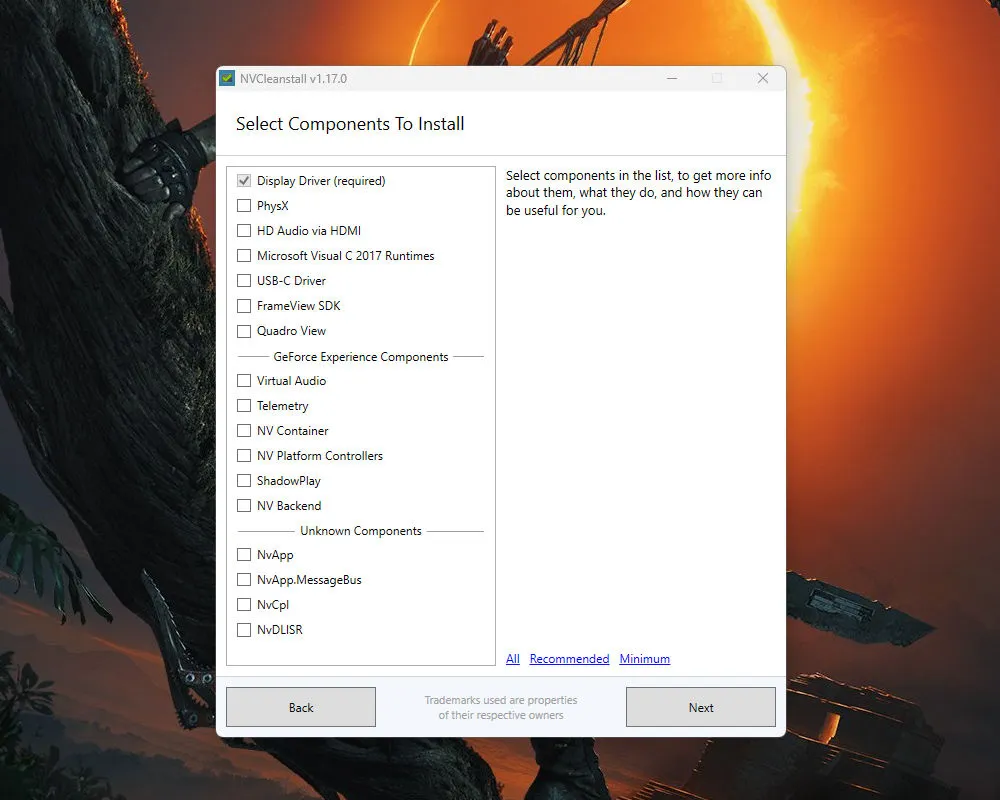Close the NVCleanstall window
Viewport: 1000px width, 800px height.
[x=763, y=78]
